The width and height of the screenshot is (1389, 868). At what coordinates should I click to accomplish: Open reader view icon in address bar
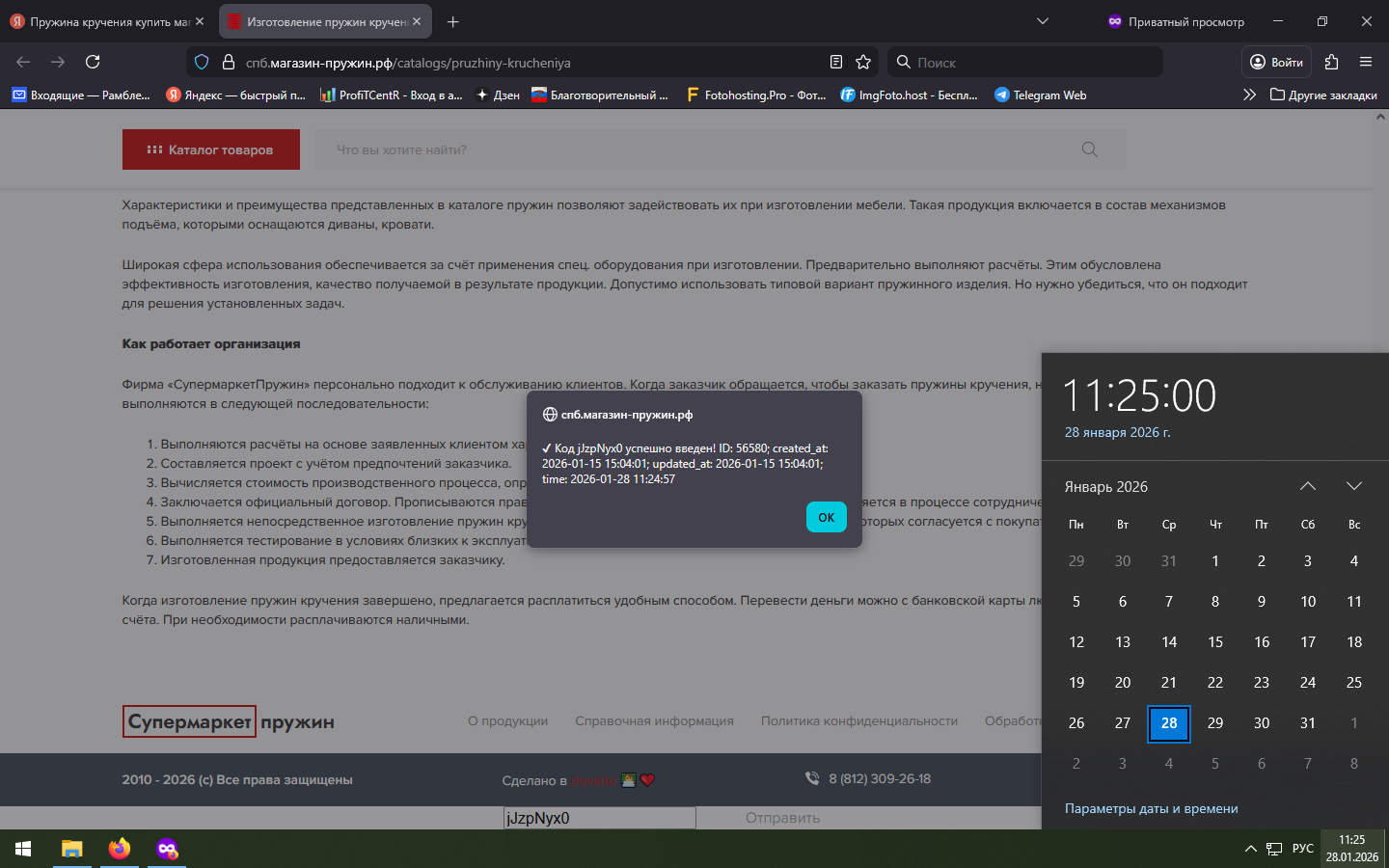836,62
